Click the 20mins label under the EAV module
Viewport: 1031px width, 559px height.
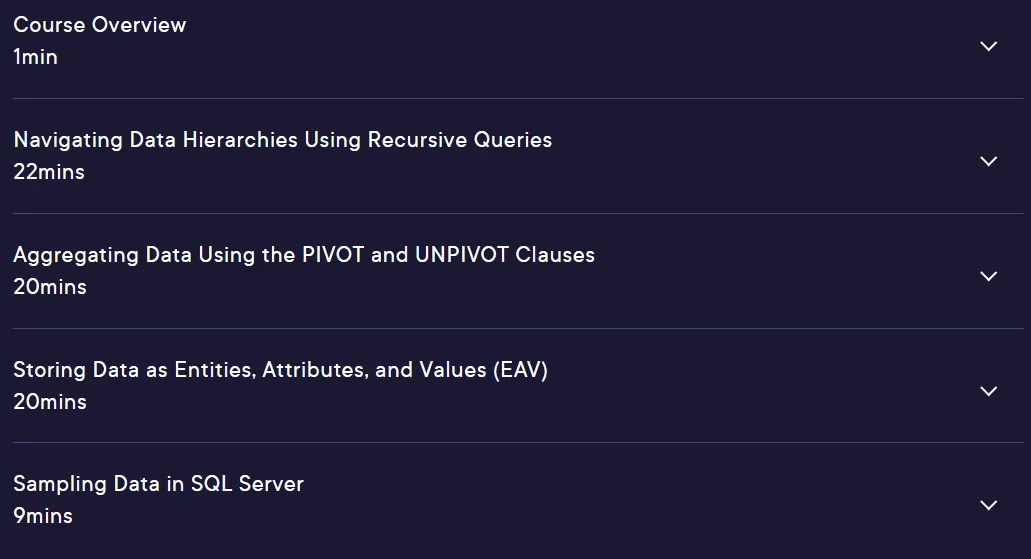point(50,402)
